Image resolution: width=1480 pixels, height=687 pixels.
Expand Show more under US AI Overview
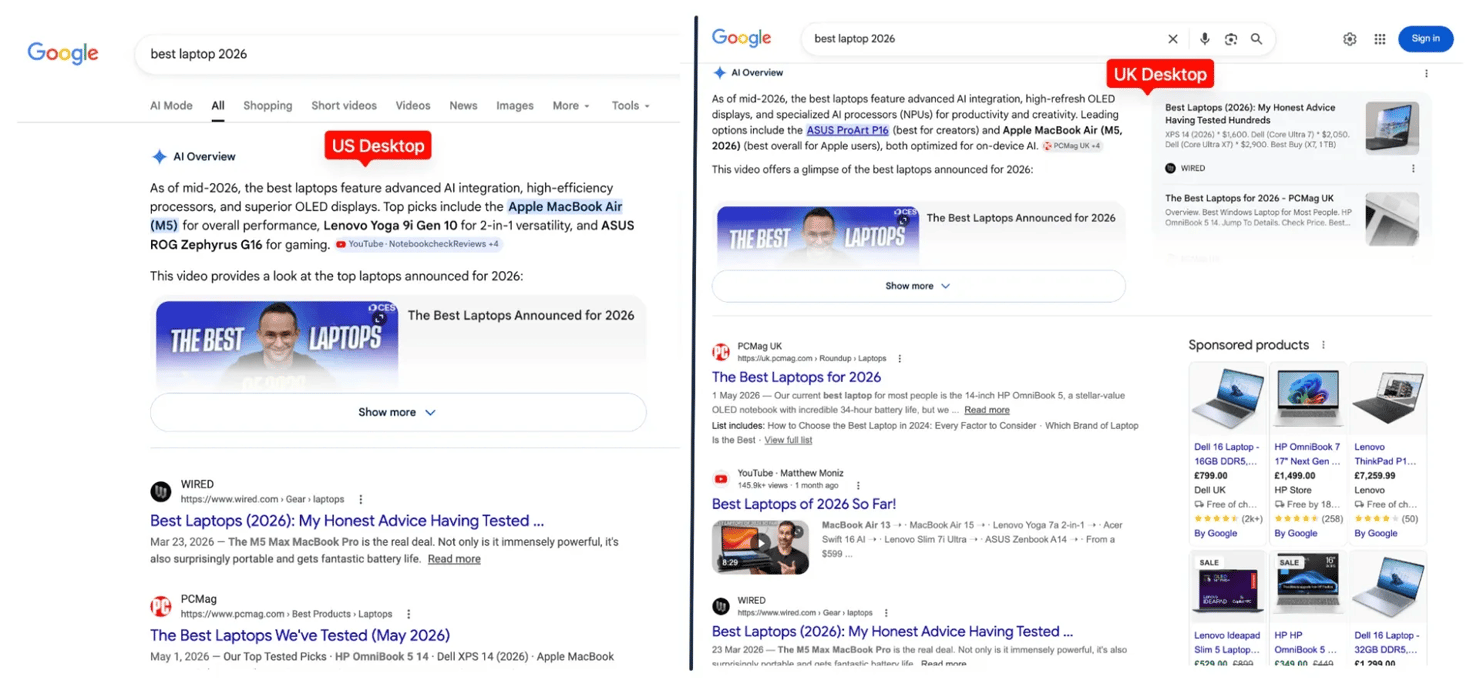pyautogui.click(x=398, y=412)
